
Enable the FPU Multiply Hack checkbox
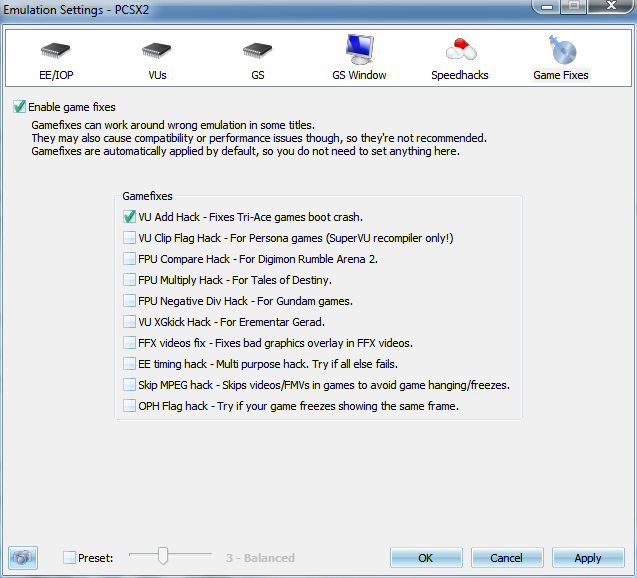coord(129,279)
